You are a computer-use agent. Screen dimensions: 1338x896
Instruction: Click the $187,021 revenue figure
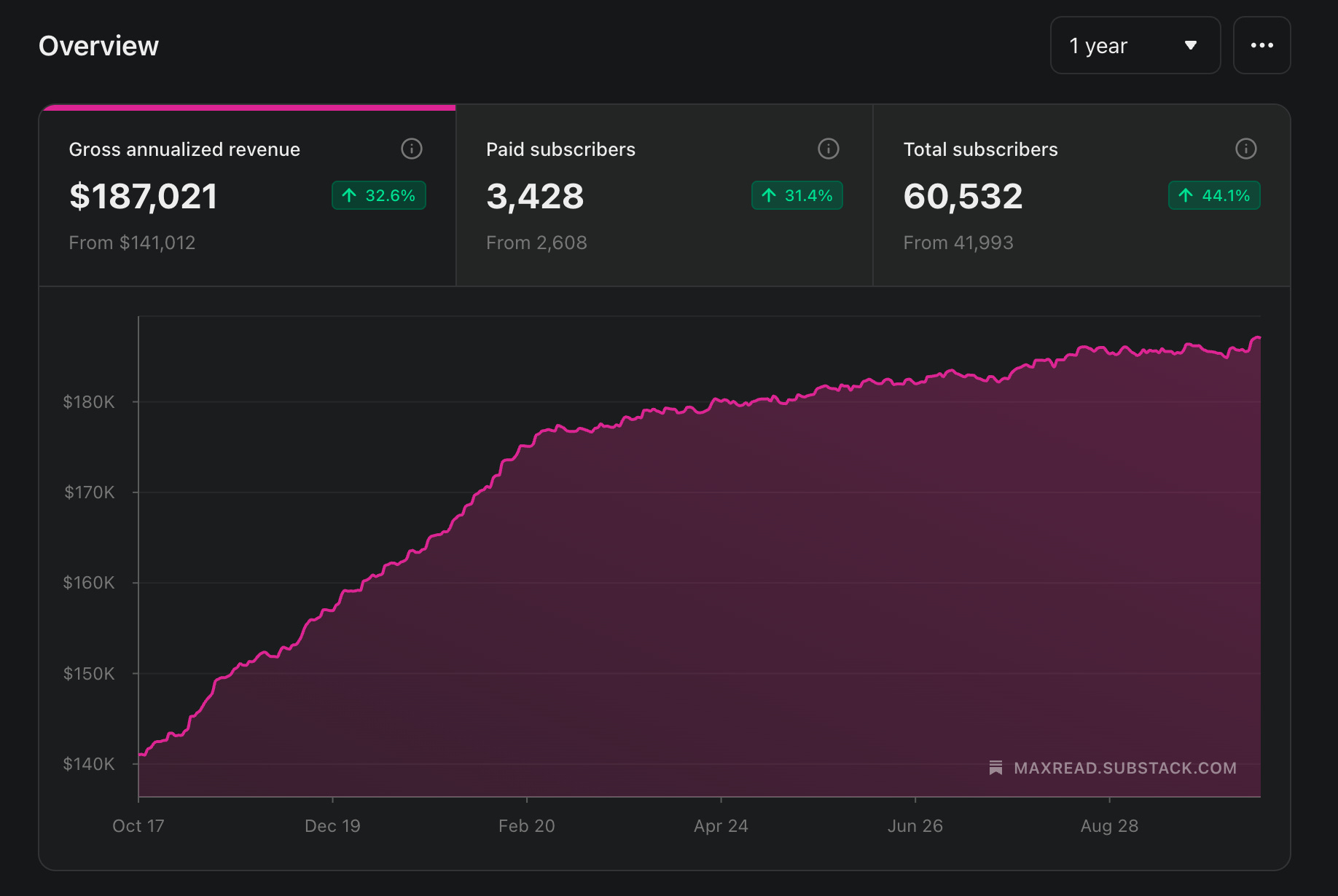click(x=144, y=197)
